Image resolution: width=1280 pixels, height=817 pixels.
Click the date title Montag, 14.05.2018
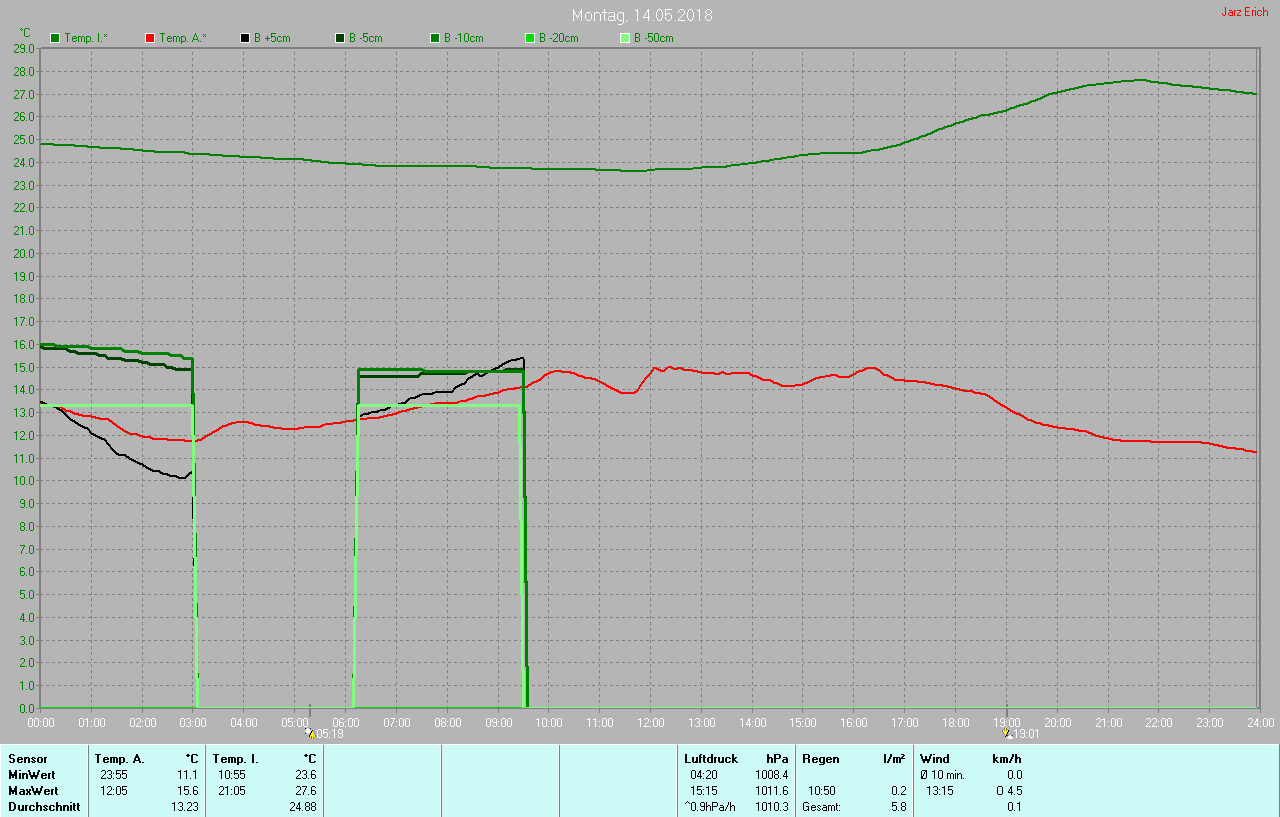(x=641, y=15)
